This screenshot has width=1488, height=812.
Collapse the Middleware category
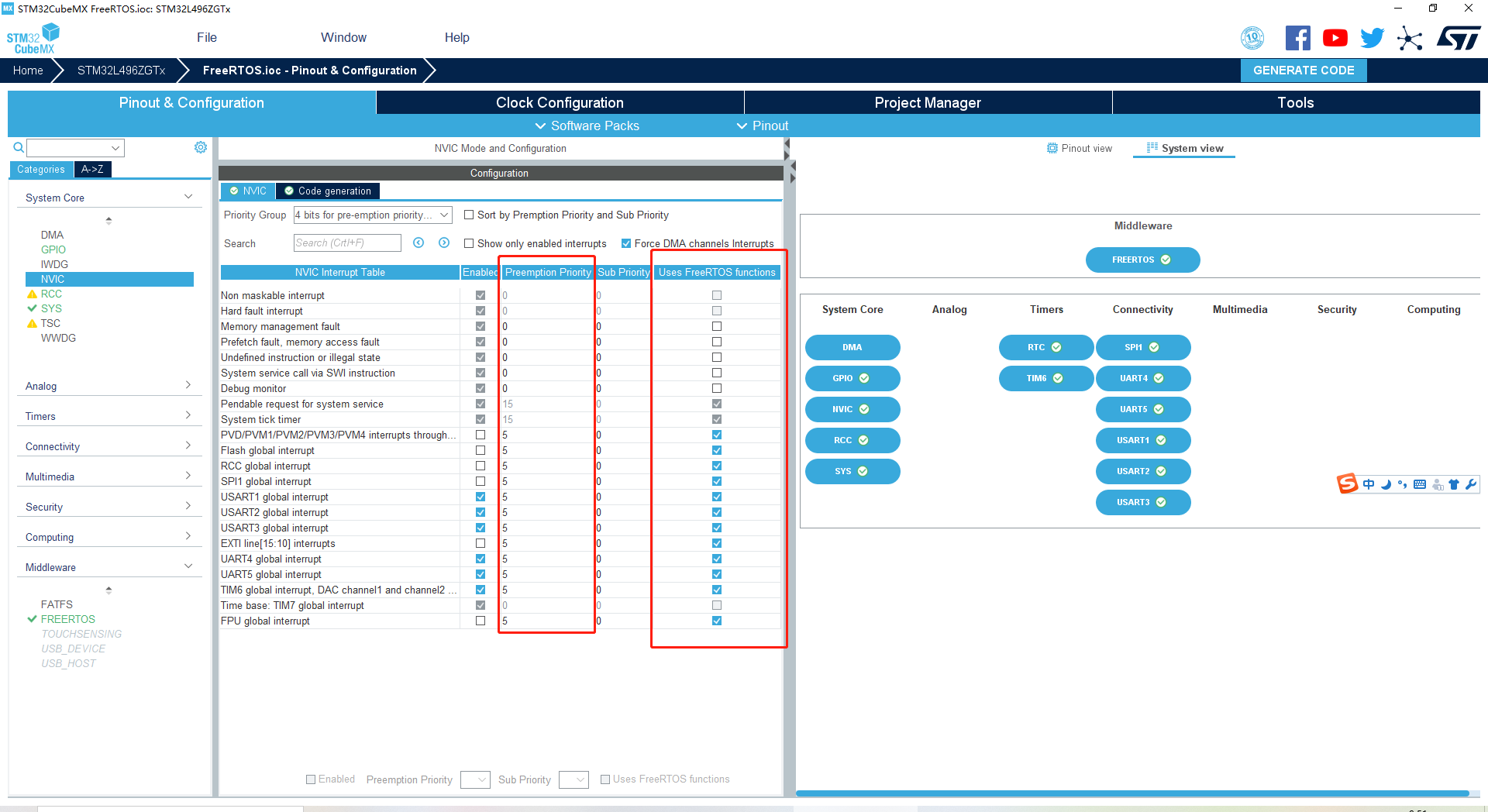109,567
